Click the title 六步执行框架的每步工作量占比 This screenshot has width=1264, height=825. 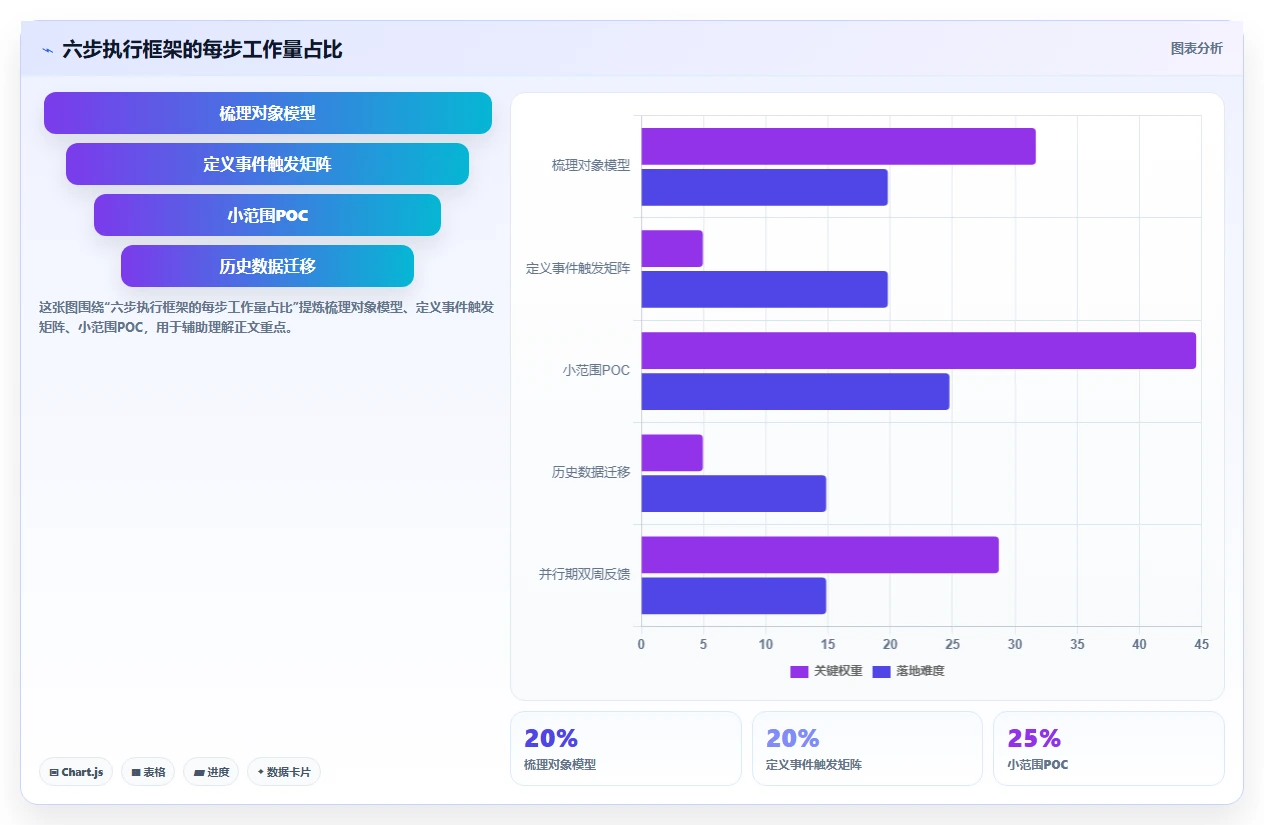tap(202, 50)
